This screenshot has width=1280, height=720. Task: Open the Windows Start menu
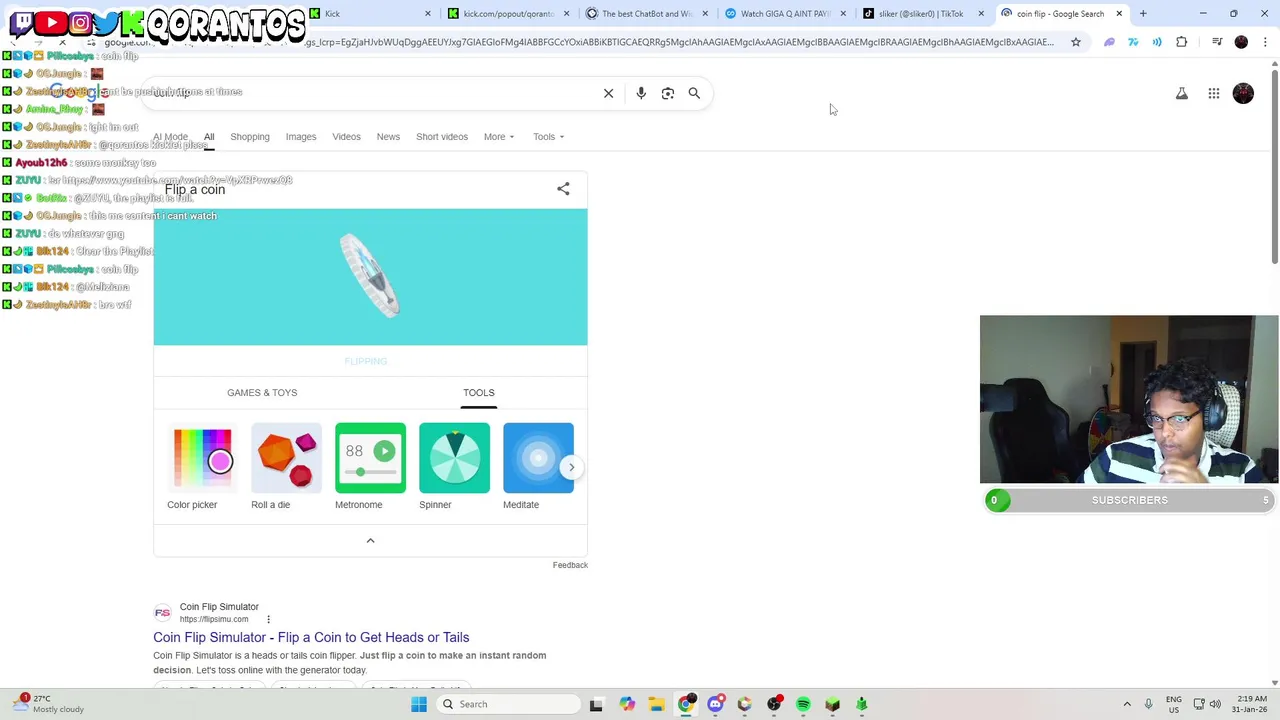419,704
